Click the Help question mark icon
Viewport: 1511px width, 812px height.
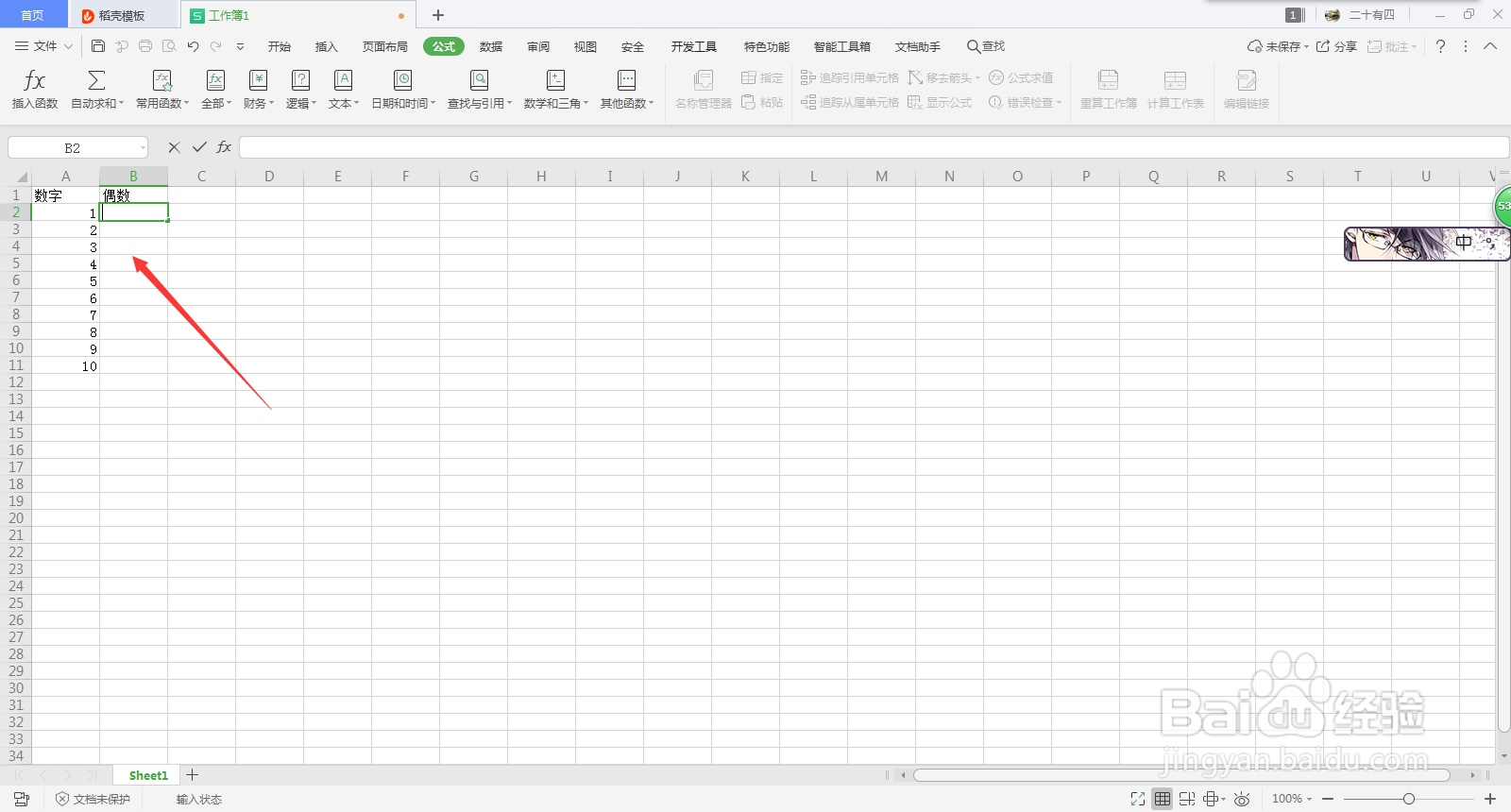point(1440,46)
